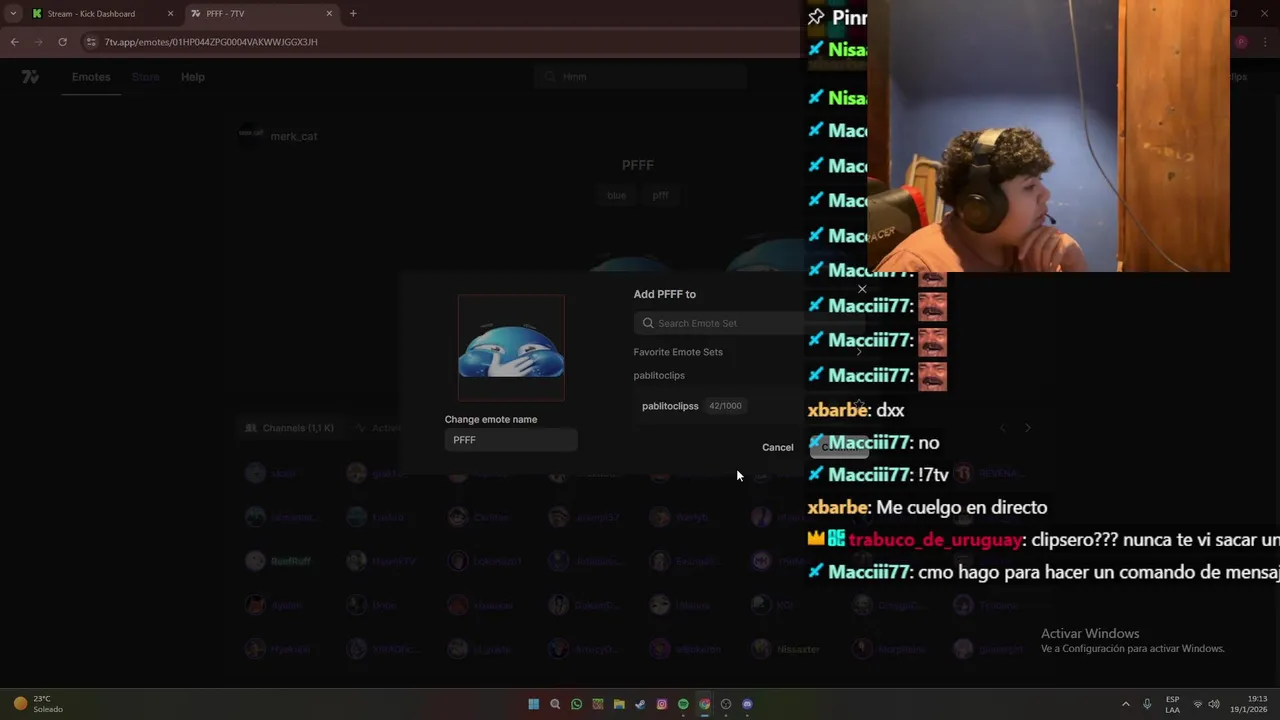Image resolution: width=1280 pixels, height=720 pixels.
Task: Click the 42/1000 capacity badge
Action: (725, 406)
